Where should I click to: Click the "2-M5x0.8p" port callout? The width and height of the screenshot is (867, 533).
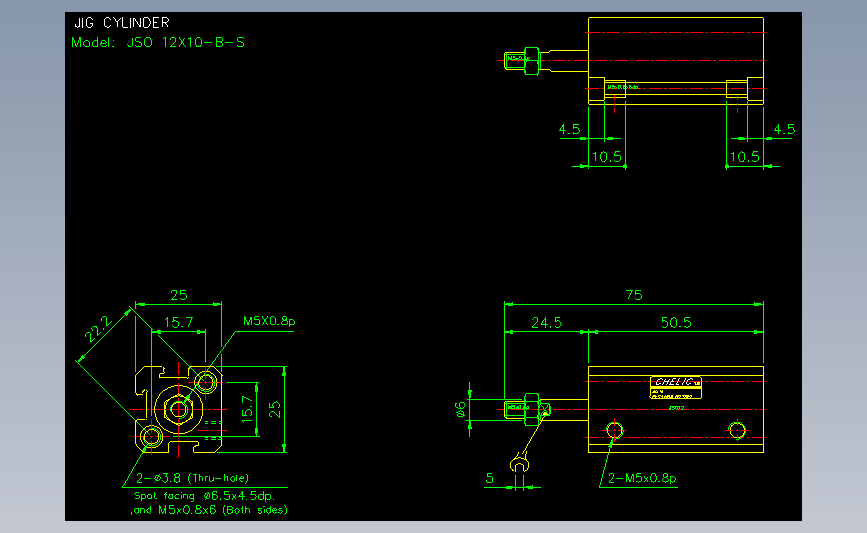click(642, 478)
